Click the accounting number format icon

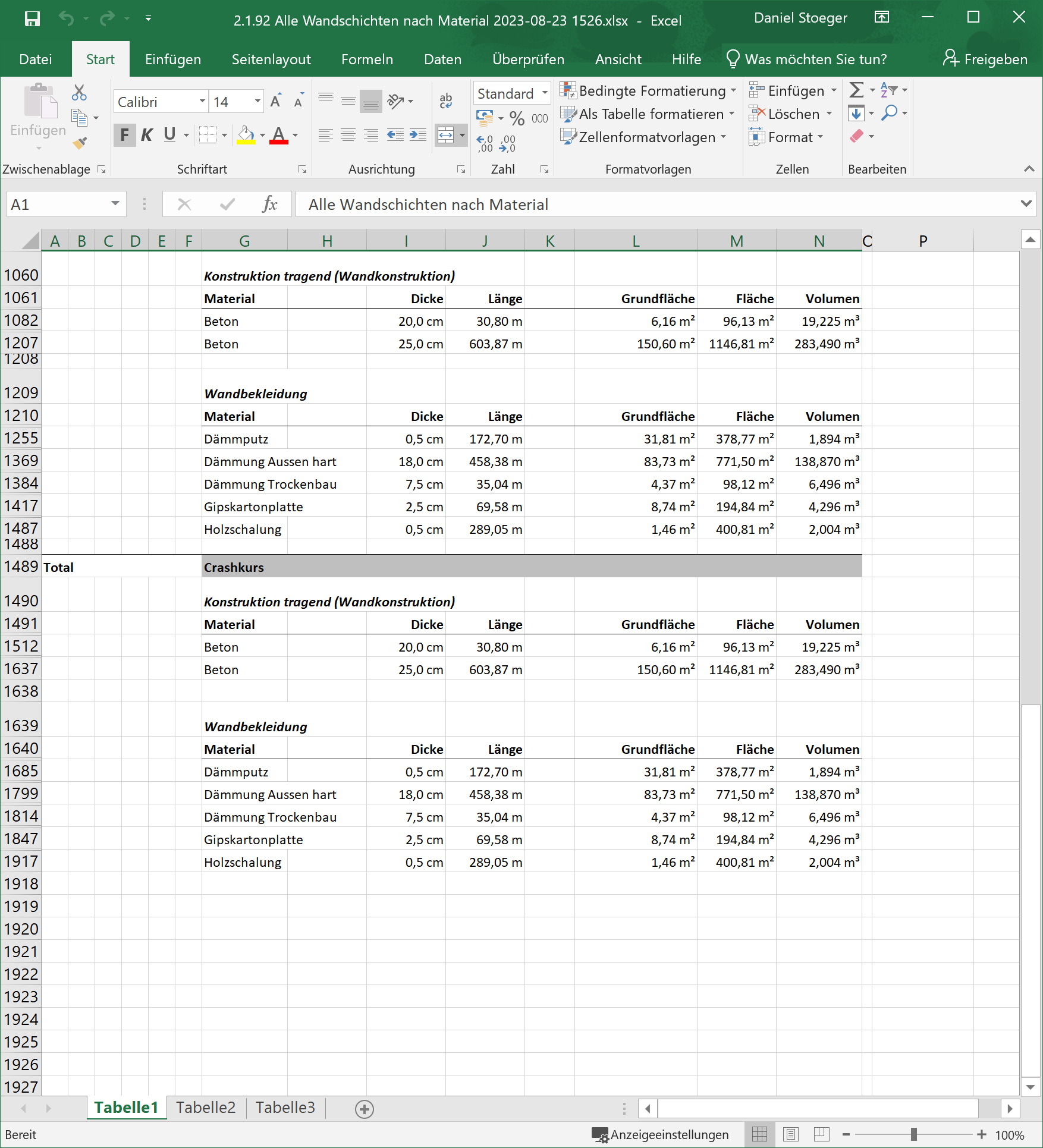(x=485, y=118)
